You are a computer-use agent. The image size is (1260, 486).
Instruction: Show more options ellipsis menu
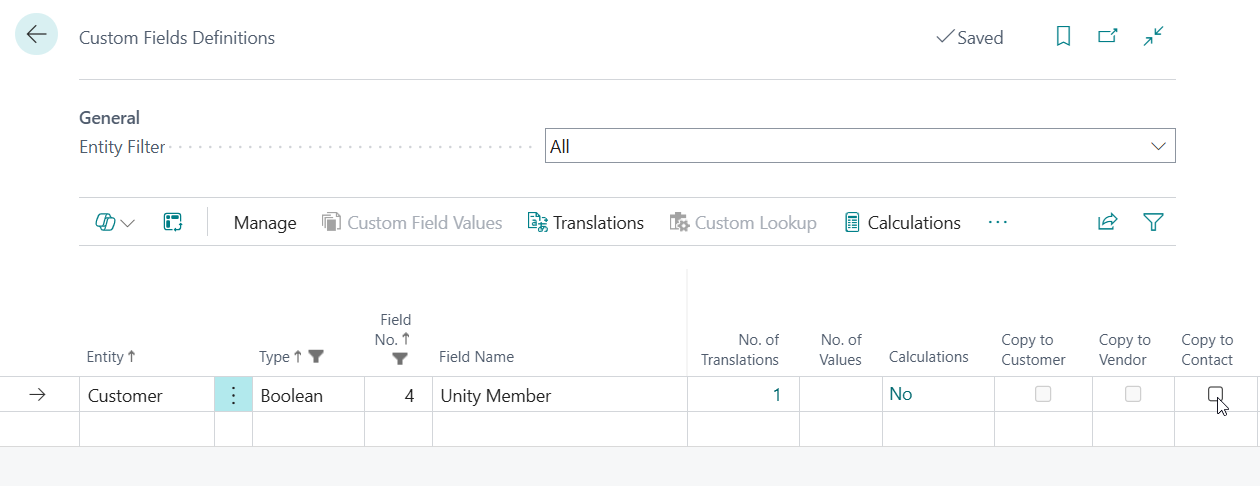click(x=997, y=222)
